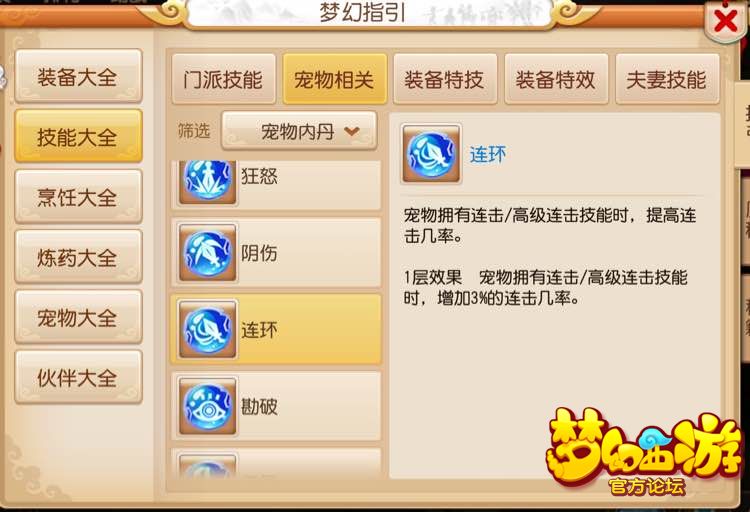The width and height of the screenshot is (750, 512).
Task: Select the partially visible bottom skill icon
Action: 207,465
